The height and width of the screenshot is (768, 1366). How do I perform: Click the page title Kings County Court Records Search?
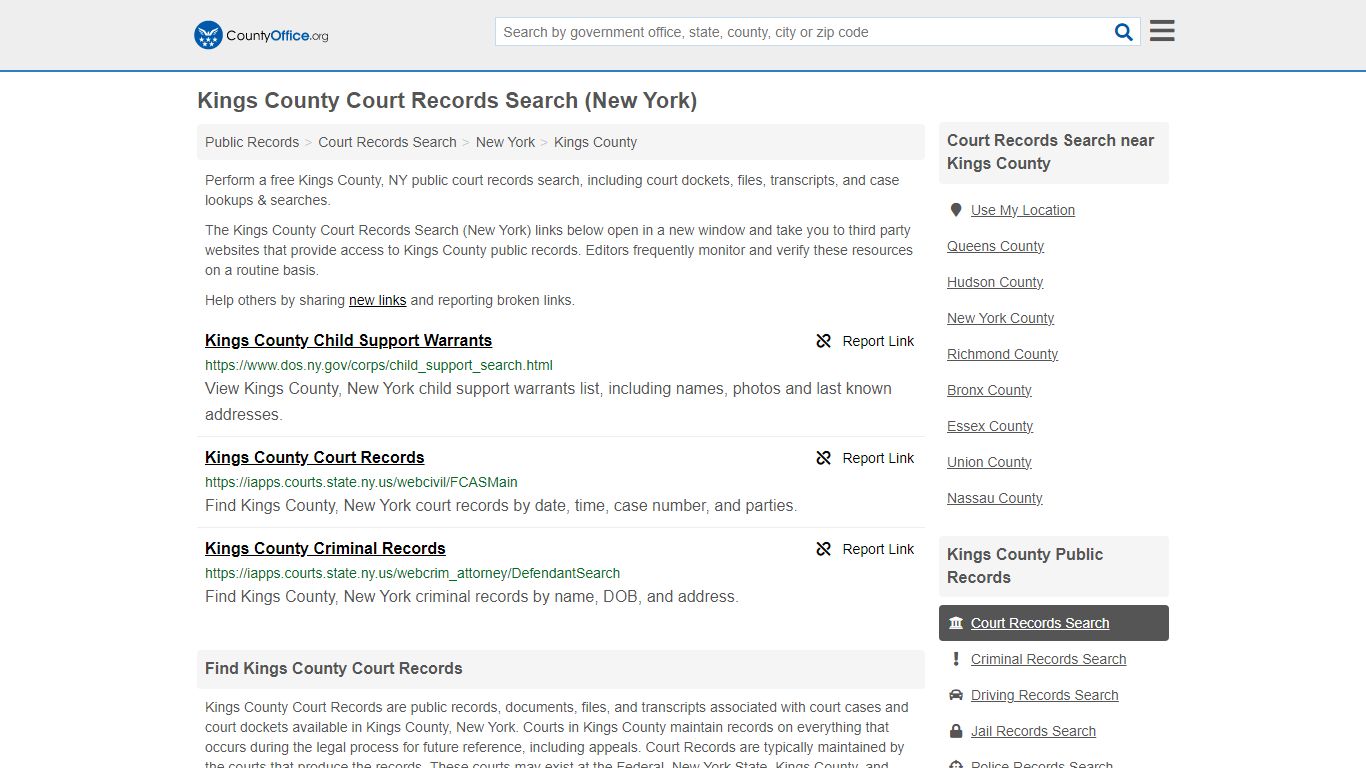tap(447, 100)
